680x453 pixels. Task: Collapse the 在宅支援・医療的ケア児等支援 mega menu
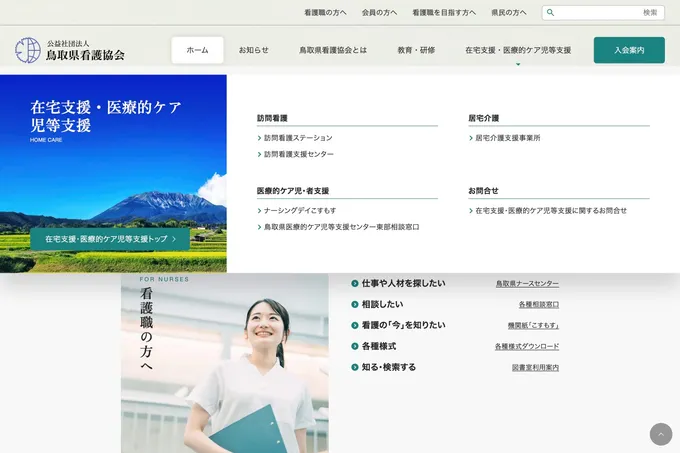pos(518,50)
